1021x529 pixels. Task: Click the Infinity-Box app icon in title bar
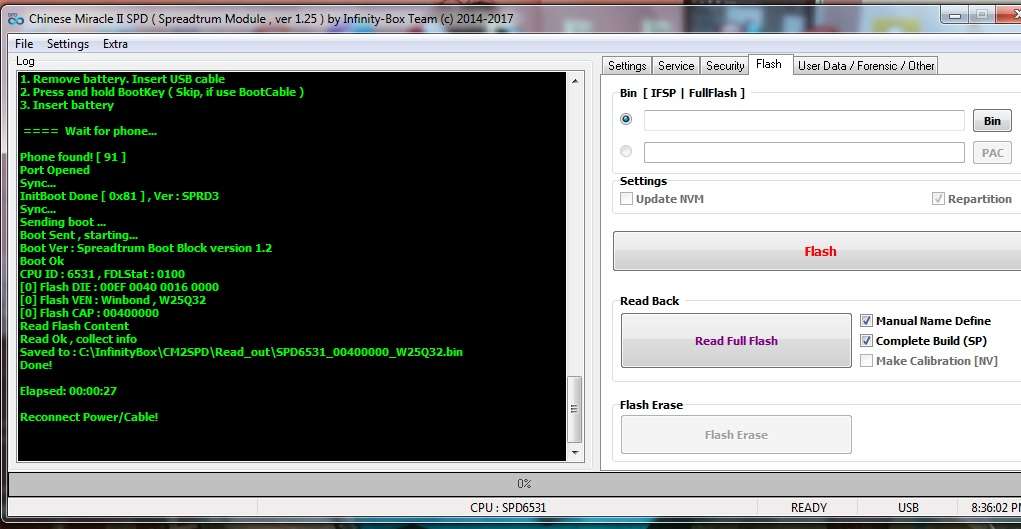click(x=15, y=19)
